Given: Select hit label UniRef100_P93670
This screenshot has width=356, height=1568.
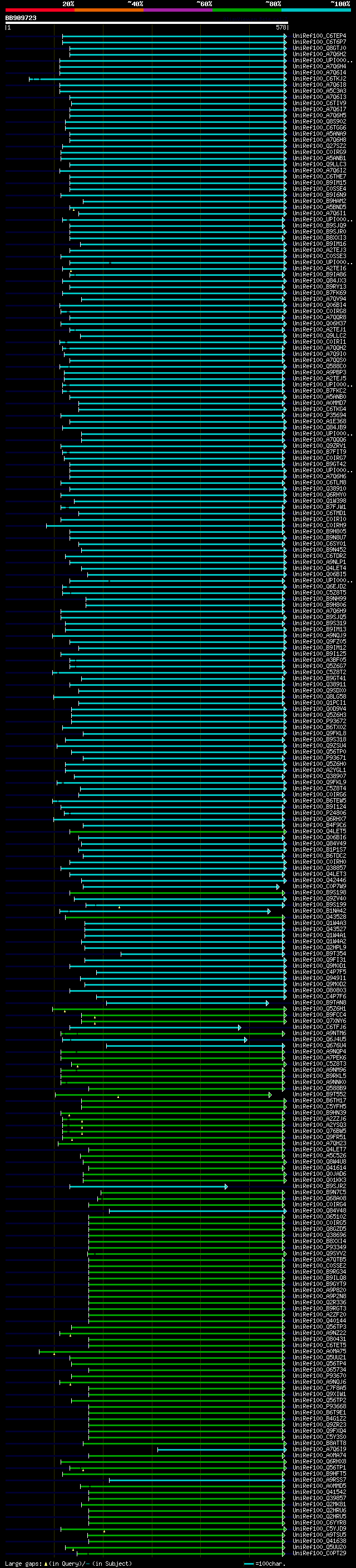Looking at the screenshot, I should point(319,1376).
